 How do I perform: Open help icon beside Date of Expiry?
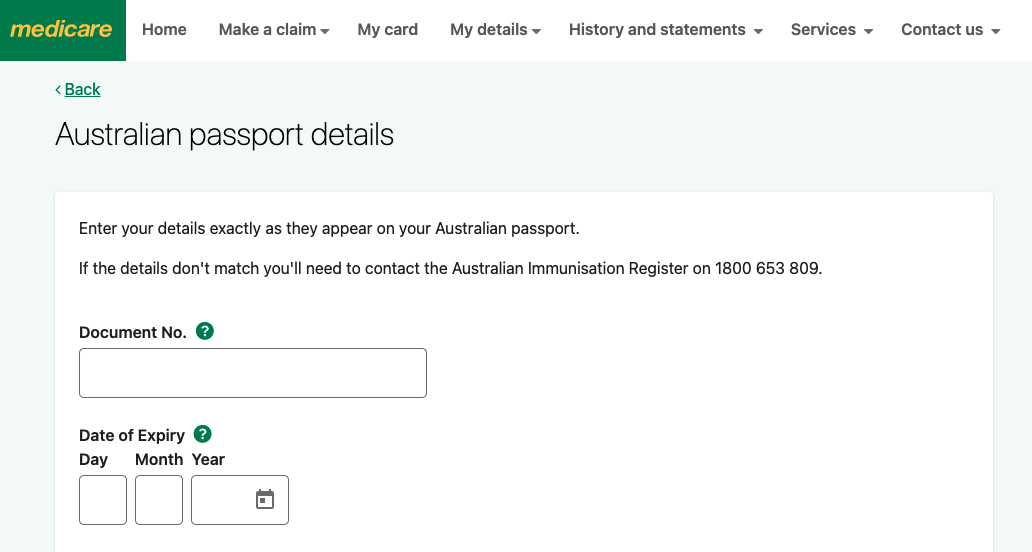tap(203, 434)
